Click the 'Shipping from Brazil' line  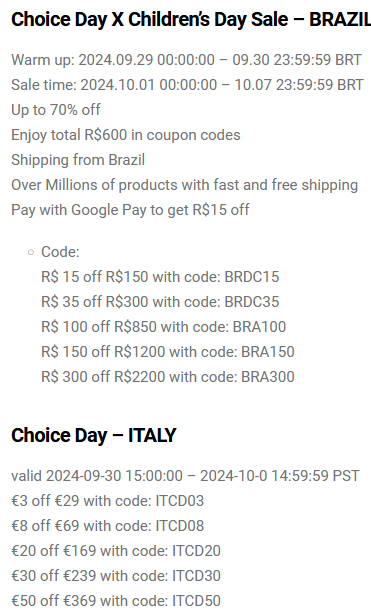(78, 160)
